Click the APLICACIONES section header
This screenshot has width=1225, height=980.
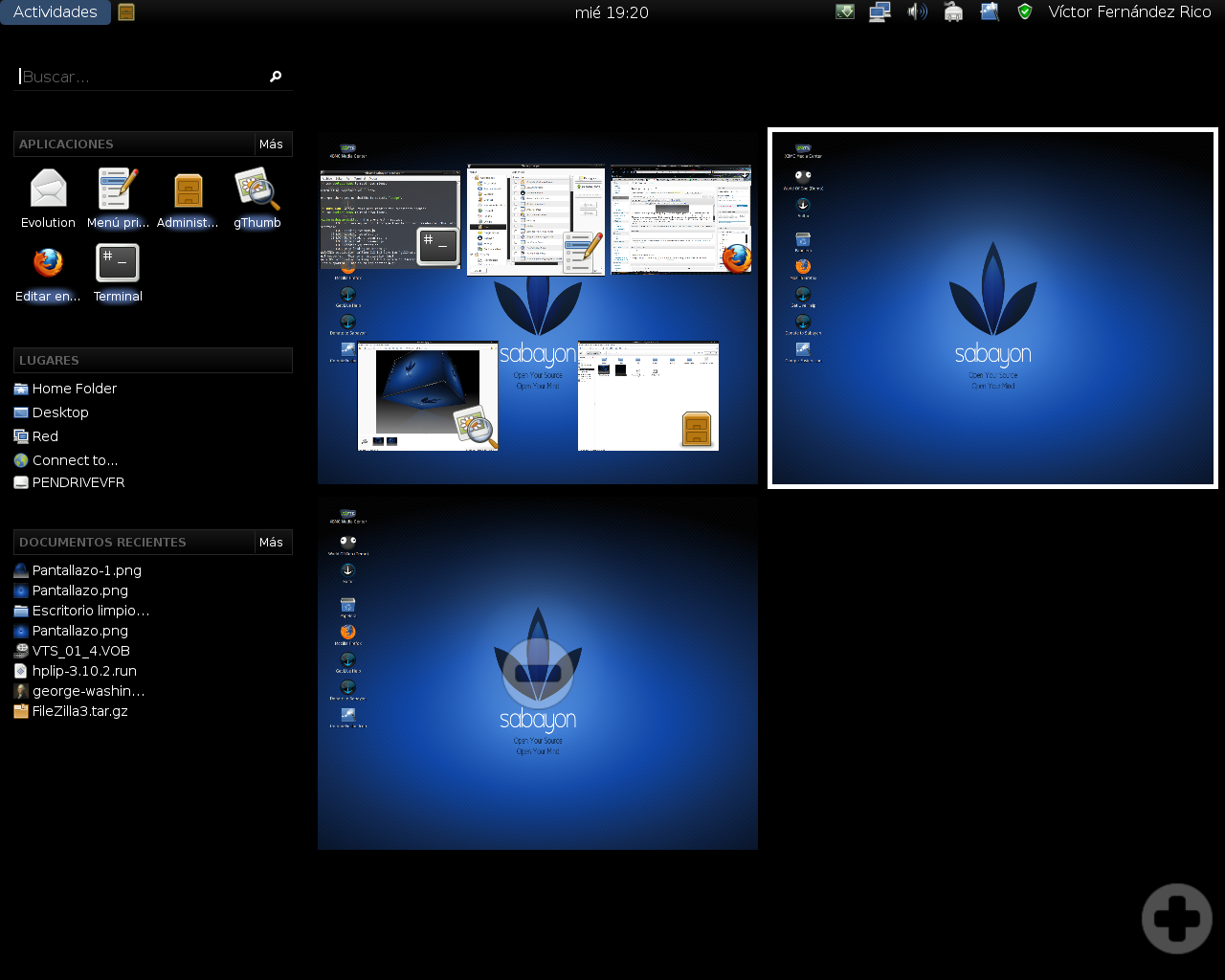pos(134,145)
